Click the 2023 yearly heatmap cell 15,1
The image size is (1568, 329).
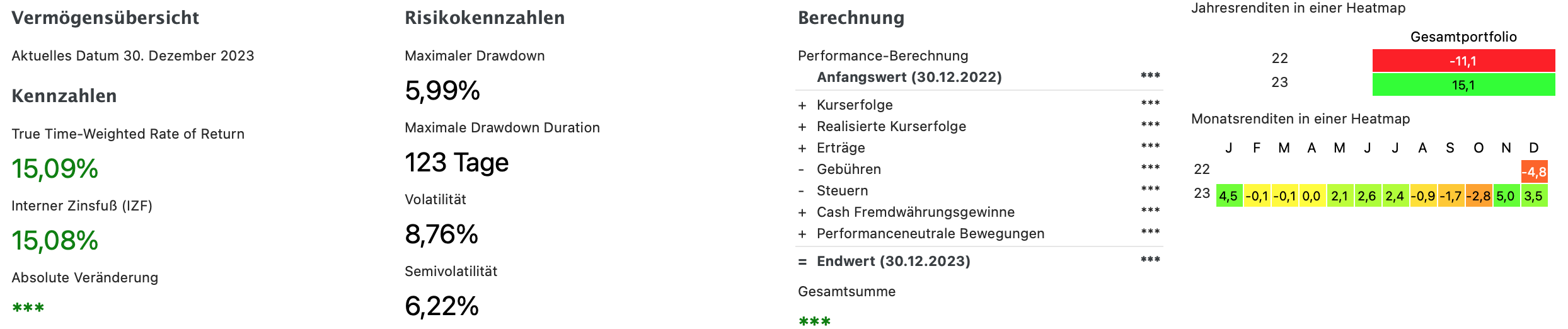click(1463, 85)
